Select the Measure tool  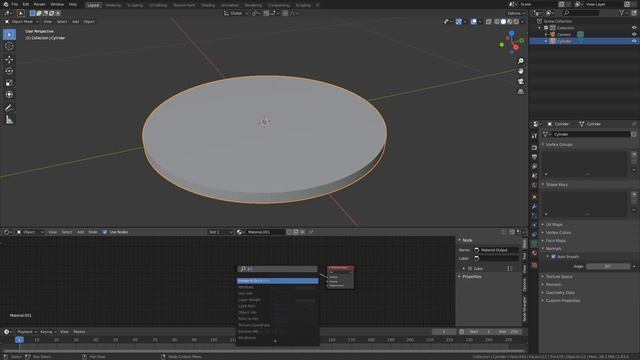coord(9,120)
